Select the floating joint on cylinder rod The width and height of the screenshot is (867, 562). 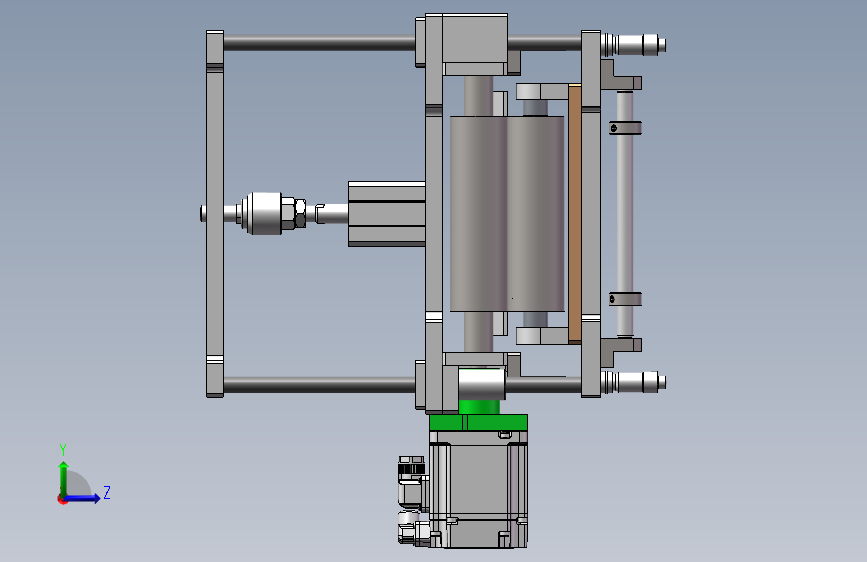(x=267, y=214)
